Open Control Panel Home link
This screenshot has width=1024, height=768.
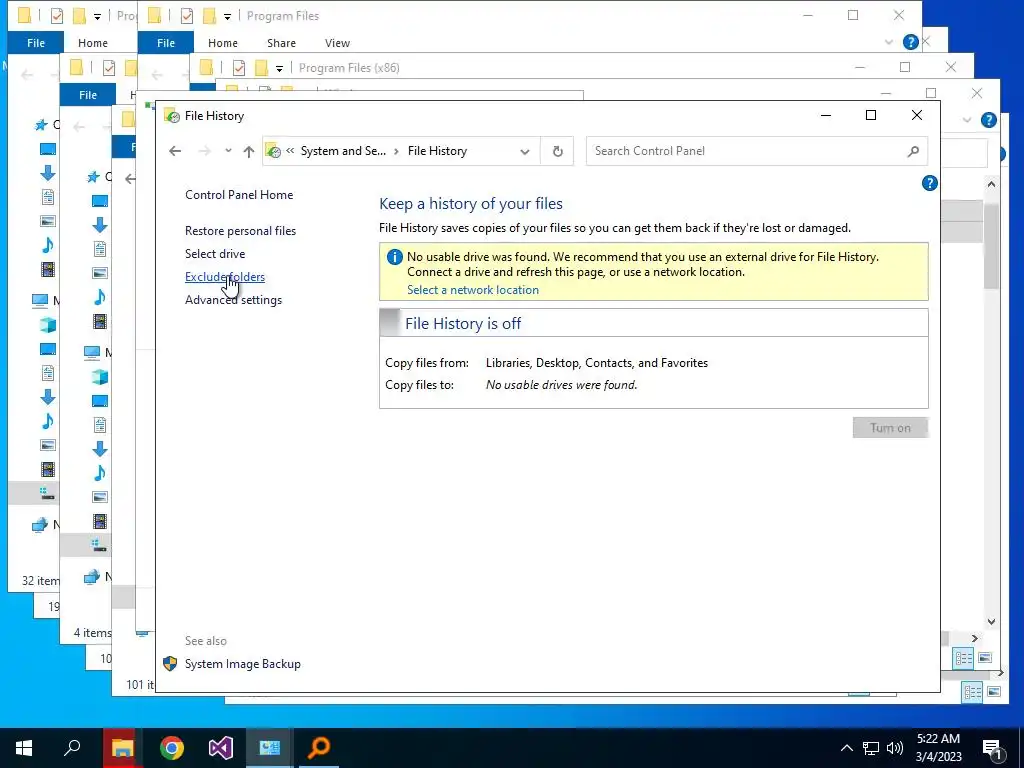[x=239, y=195]
